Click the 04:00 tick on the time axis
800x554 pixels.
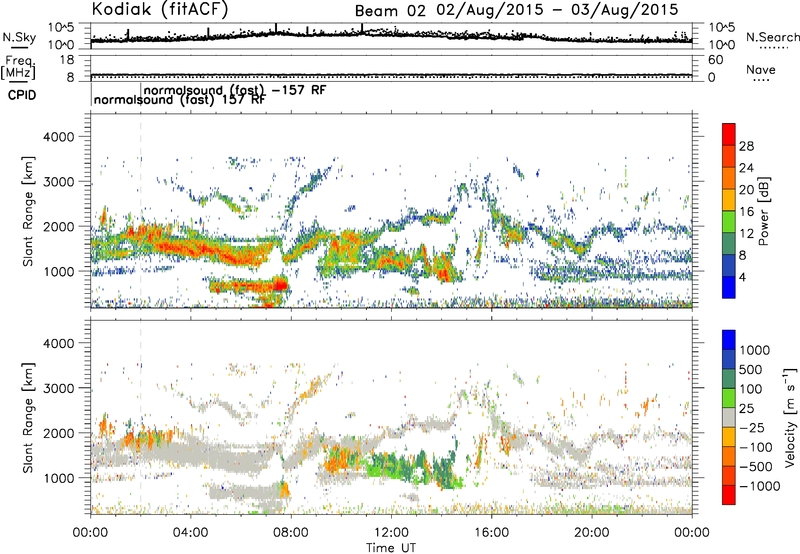[x=191, y=533]
